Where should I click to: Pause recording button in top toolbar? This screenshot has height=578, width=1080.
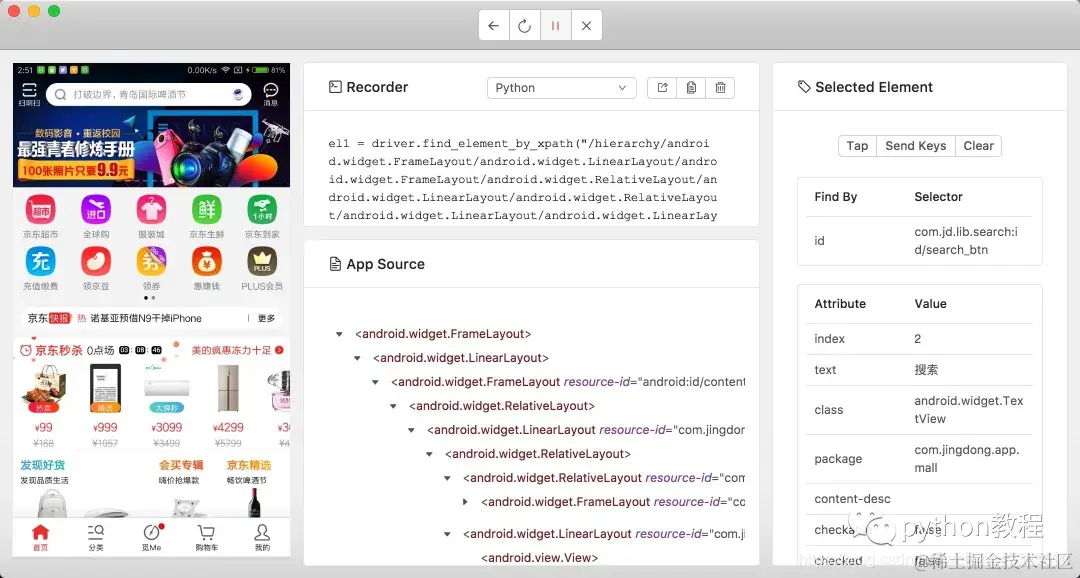(x=555, y=25)
